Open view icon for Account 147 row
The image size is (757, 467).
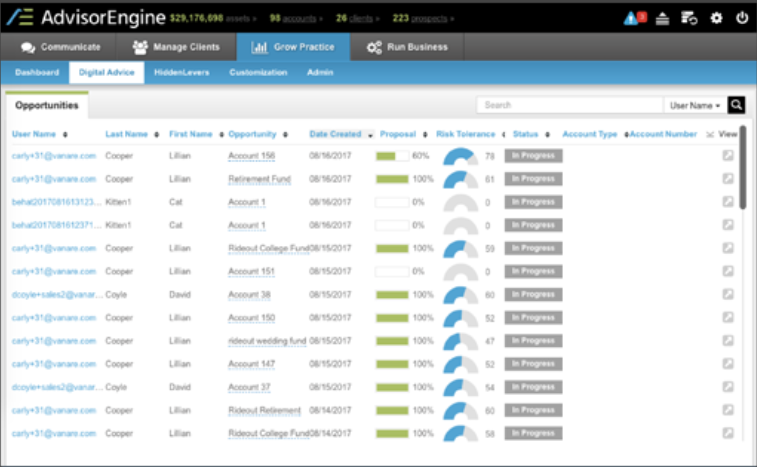coord(728,364)
